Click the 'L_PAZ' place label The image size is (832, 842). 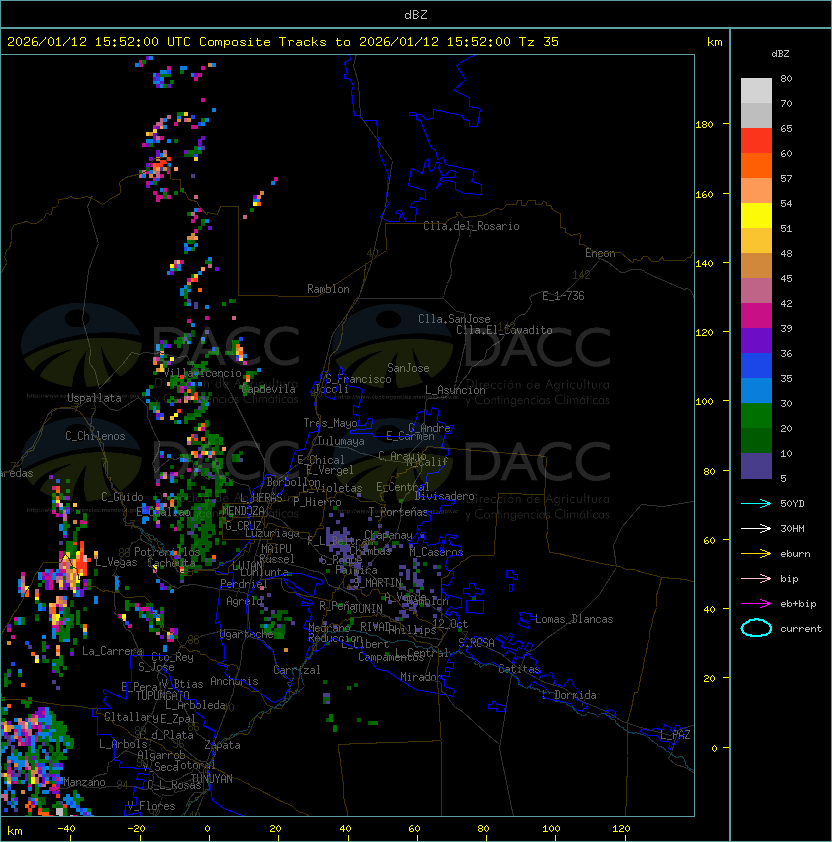675,735
